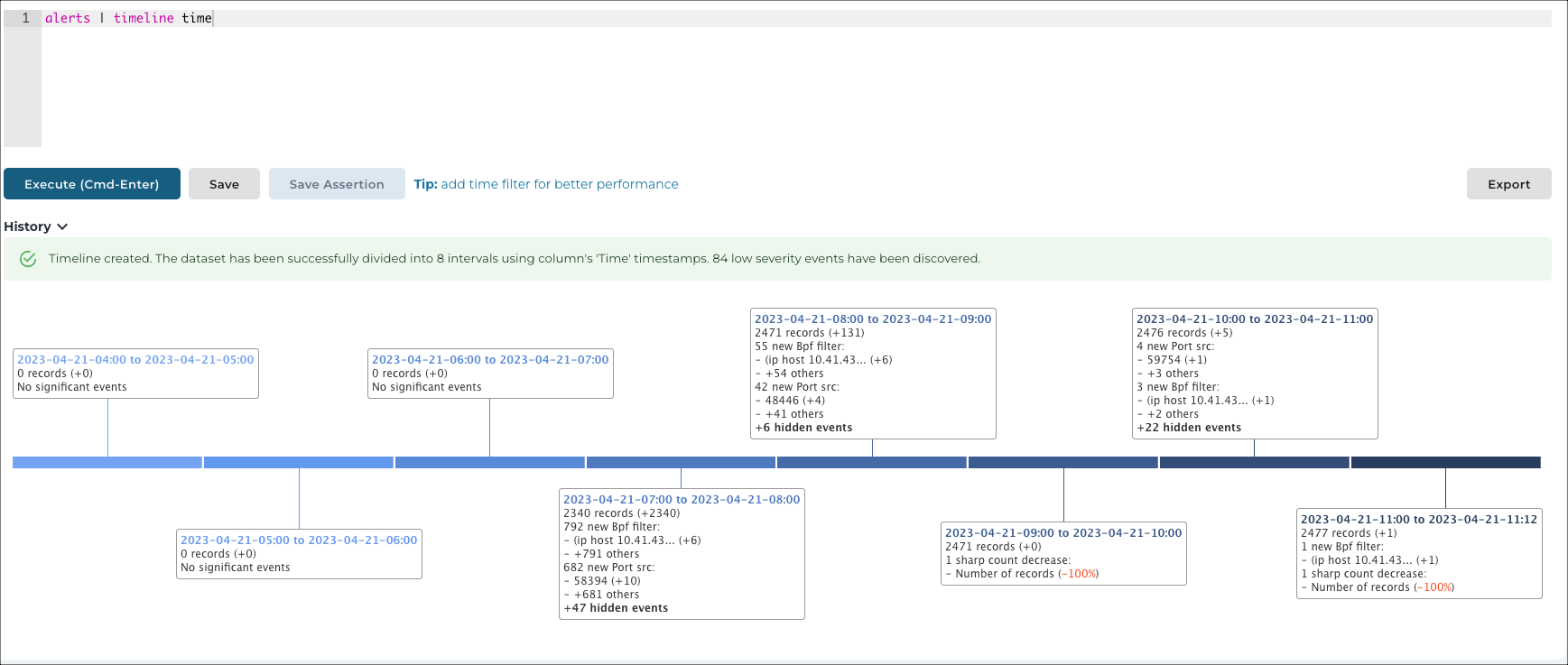The height and width of the screenshot is (665, 1568).
Task: Click 'No significant events' in 06:00 card
Action: [427, 387]
